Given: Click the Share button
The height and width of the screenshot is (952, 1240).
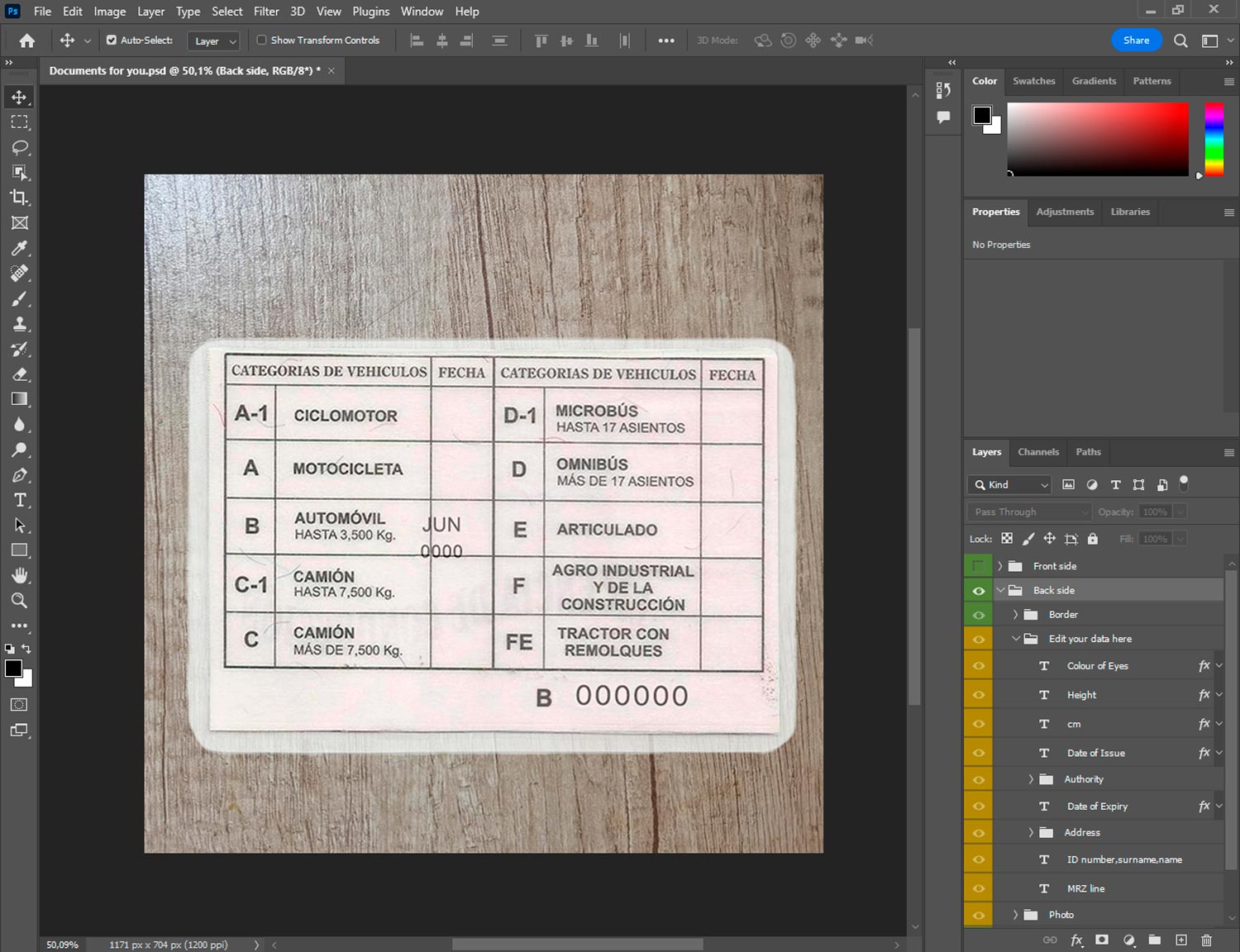Looking at the screenshot, I should [x=1136, y=40].
